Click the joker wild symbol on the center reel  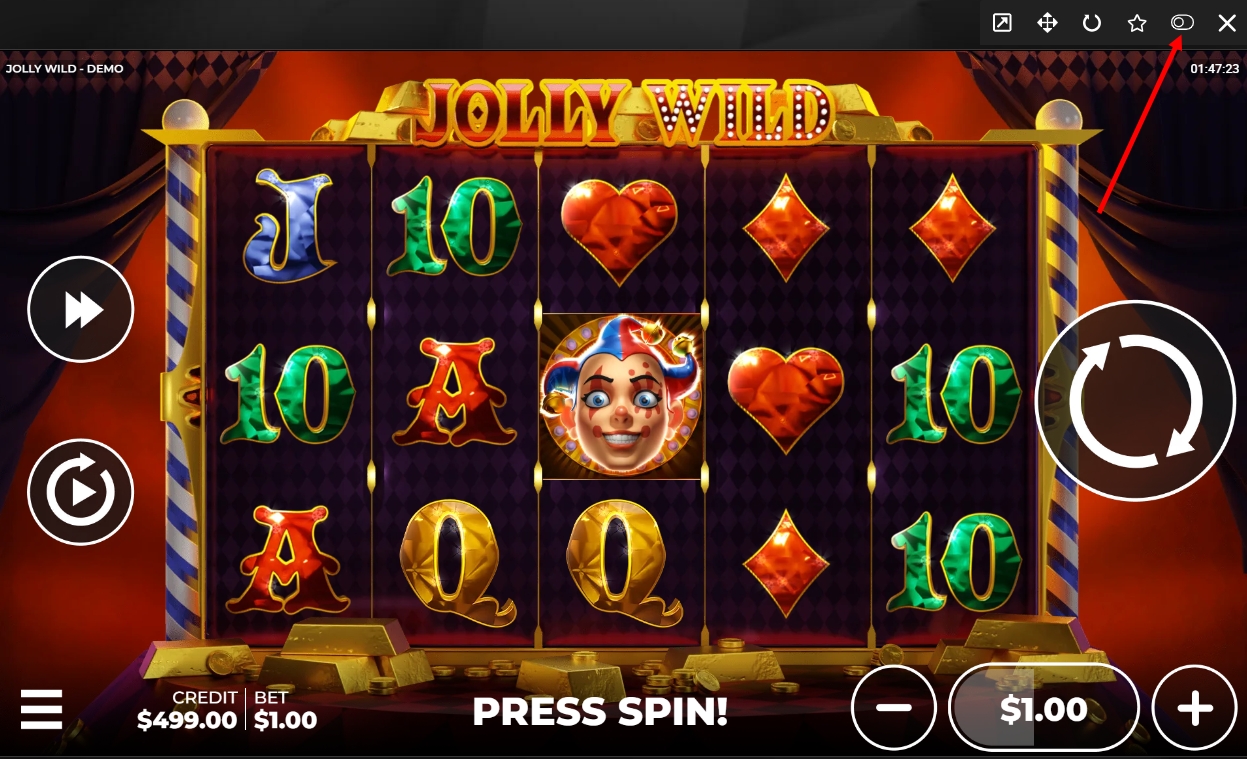coord(621,396)
